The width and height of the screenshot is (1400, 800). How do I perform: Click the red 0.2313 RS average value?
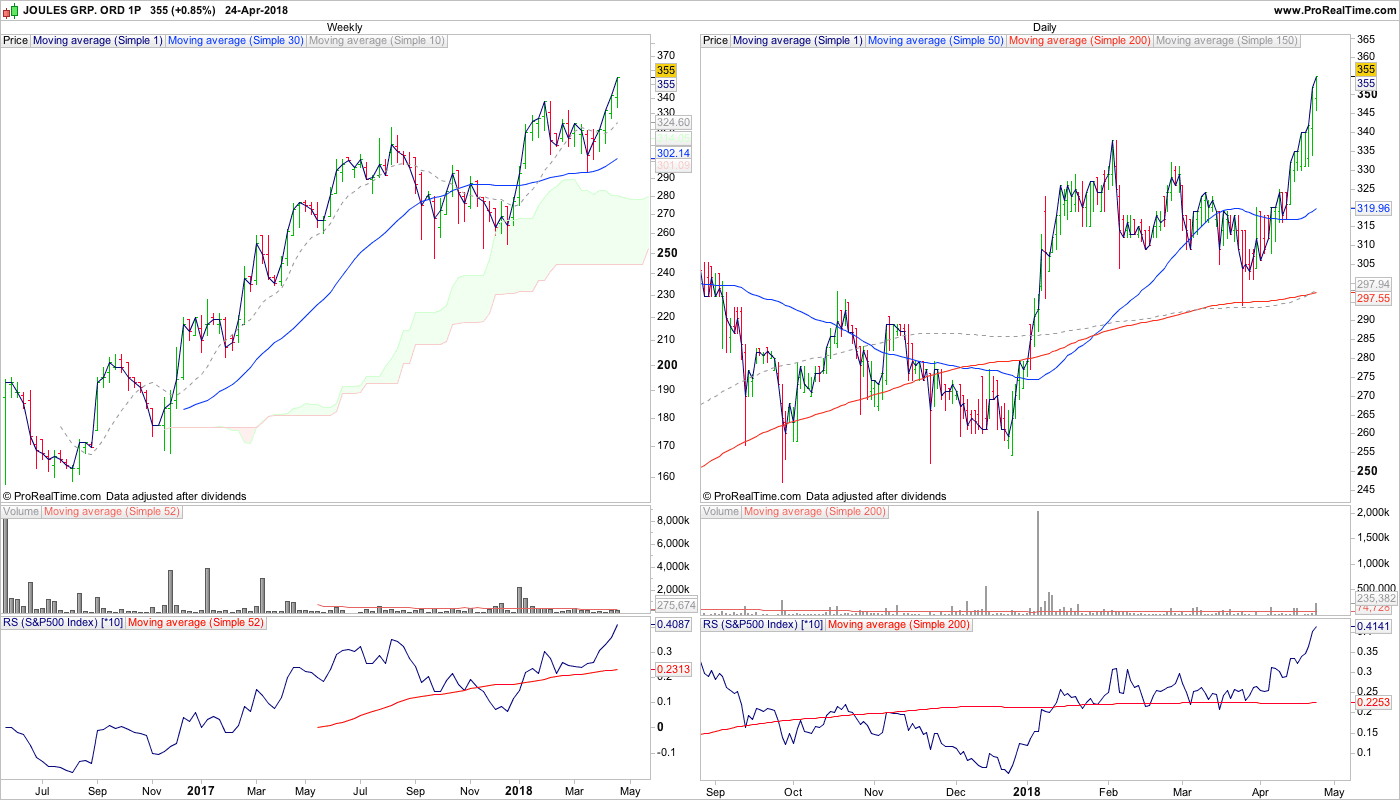673,669
